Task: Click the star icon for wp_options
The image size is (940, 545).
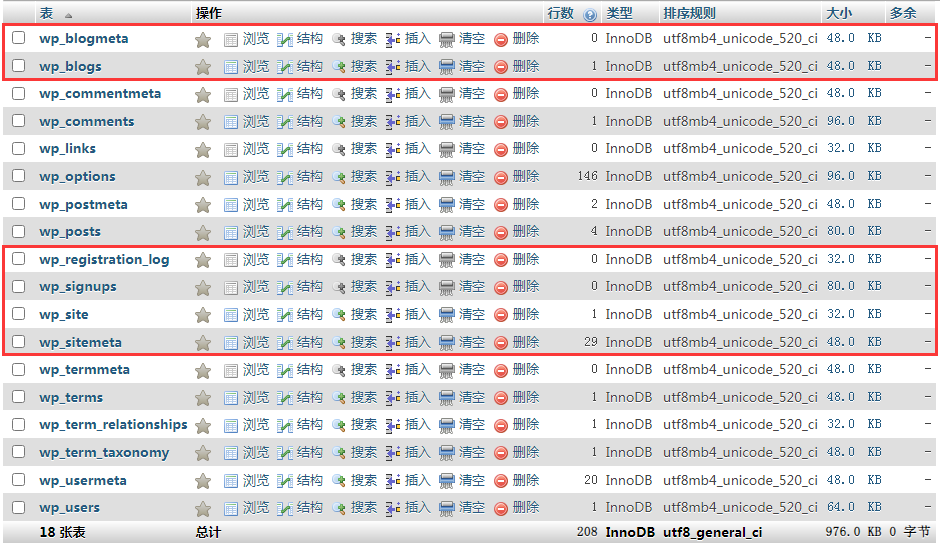Action: click(x=203, y=177)
